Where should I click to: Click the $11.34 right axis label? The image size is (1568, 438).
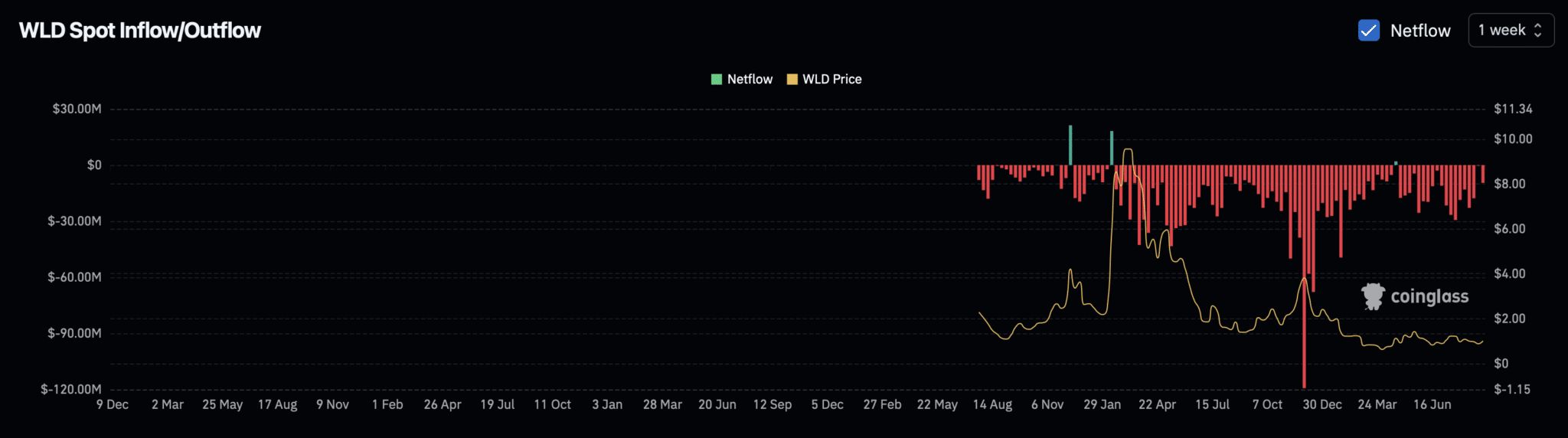(x=1513, y=109)
